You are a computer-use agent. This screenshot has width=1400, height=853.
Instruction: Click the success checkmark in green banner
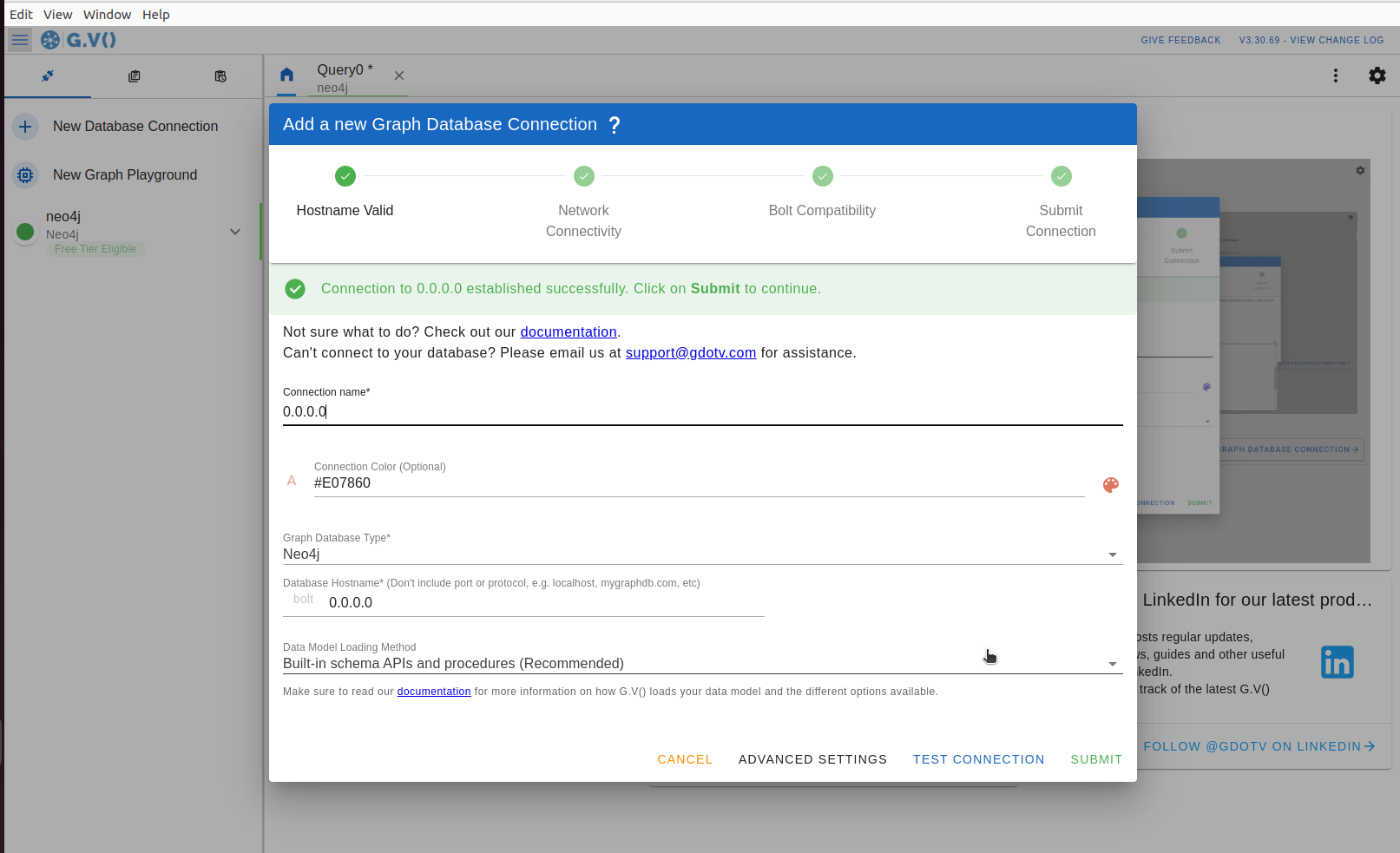[295, 289]
